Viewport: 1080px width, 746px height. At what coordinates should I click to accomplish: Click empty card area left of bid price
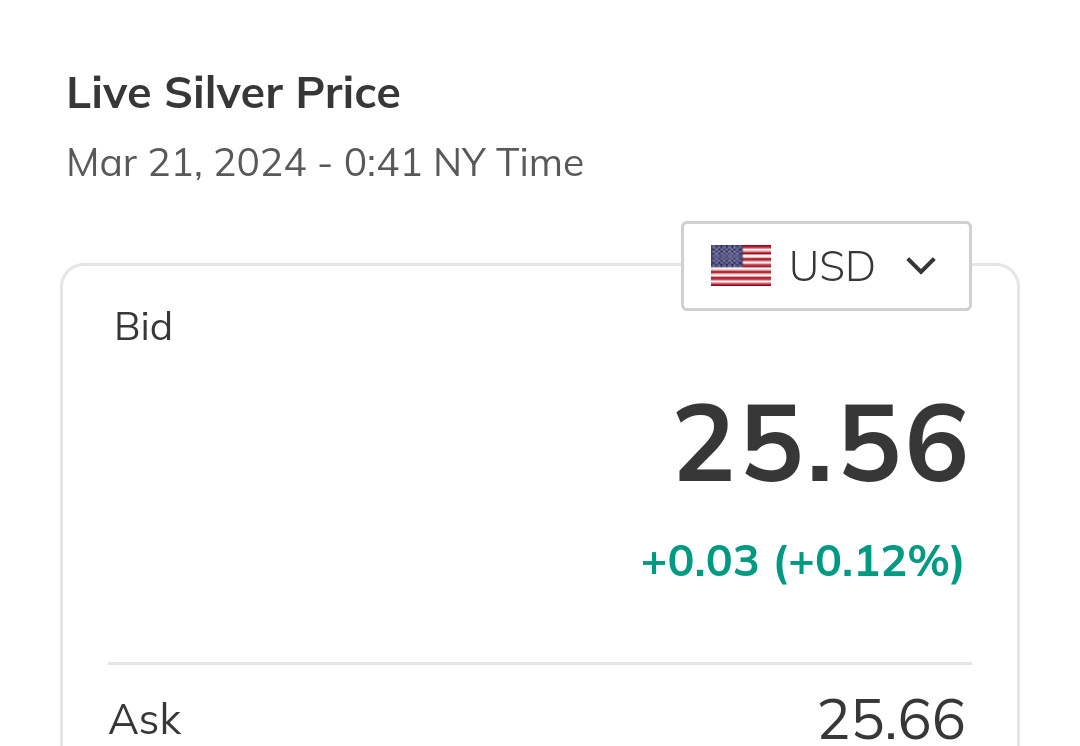(x=350, y=450)
